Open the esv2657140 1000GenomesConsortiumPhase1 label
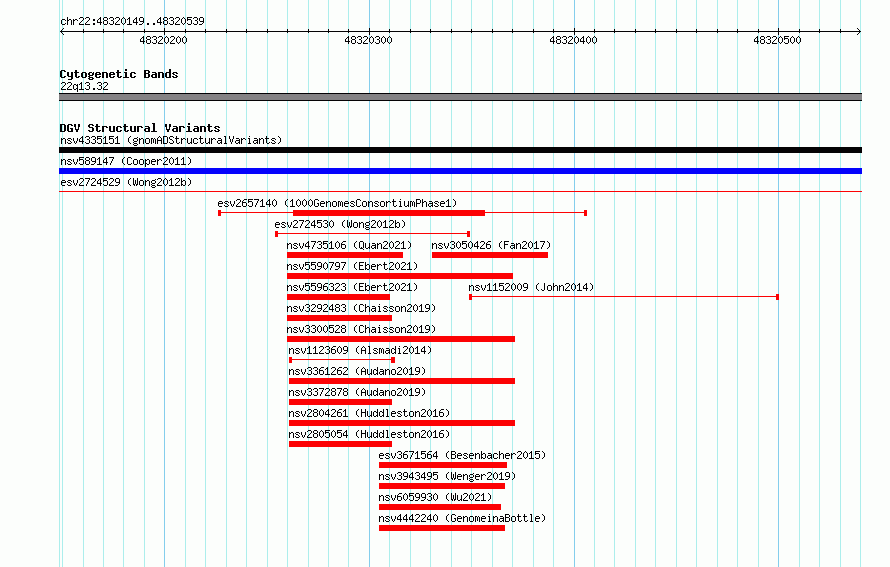 [x=337, y=203]
